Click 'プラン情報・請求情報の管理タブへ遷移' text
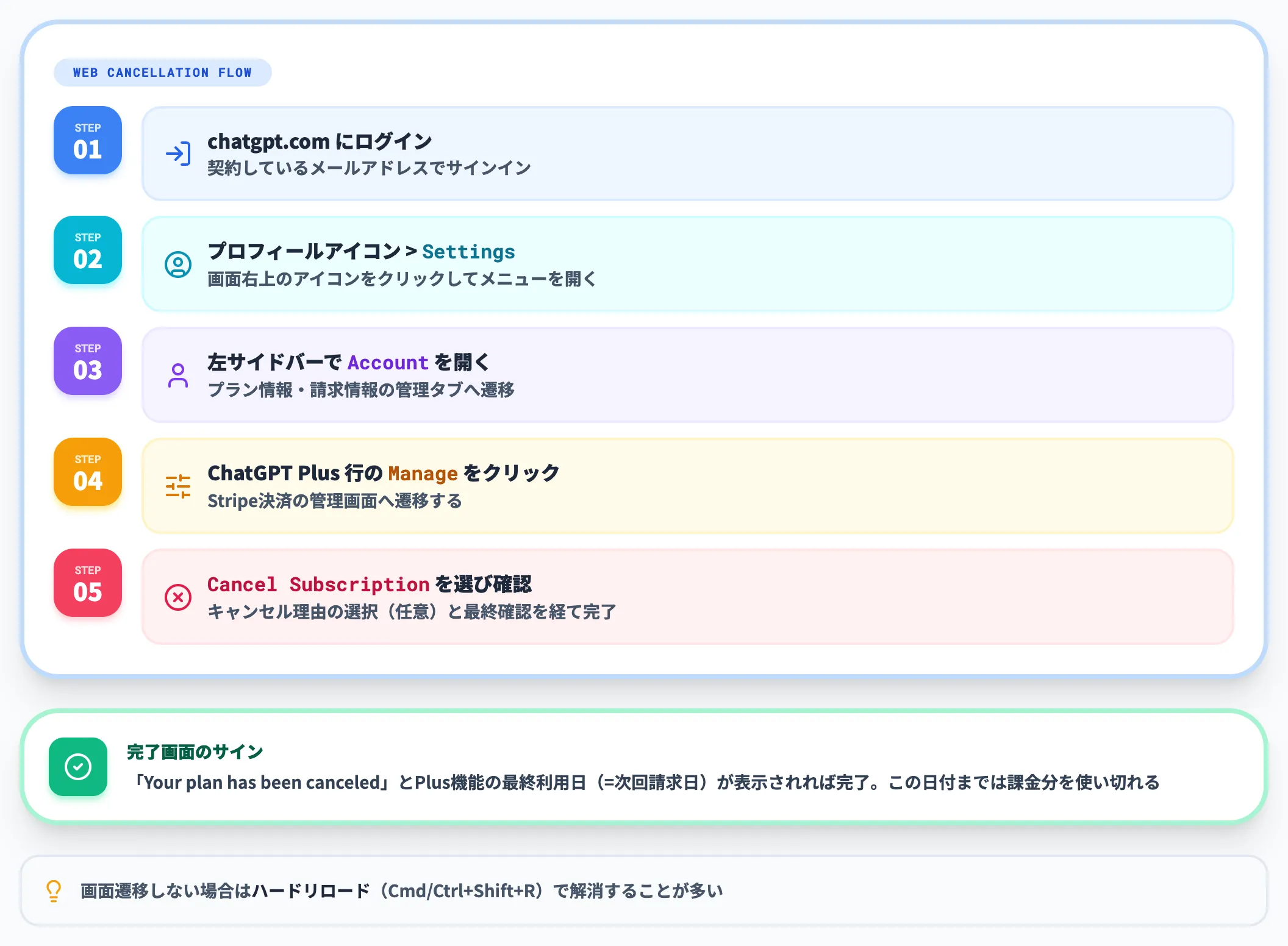The image size is (1288, 946). coord(361,390)
